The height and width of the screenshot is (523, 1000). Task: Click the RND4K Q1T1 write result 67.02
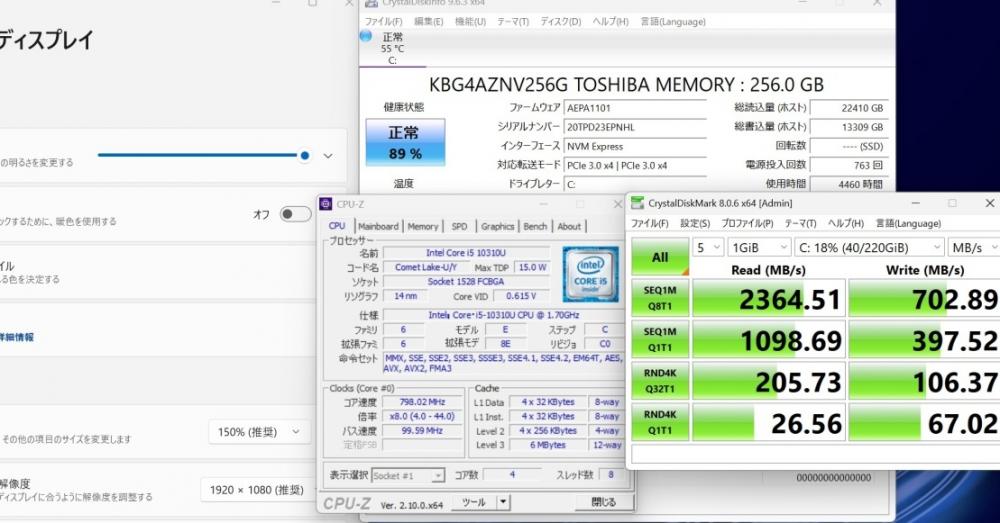tap(925, 422)
